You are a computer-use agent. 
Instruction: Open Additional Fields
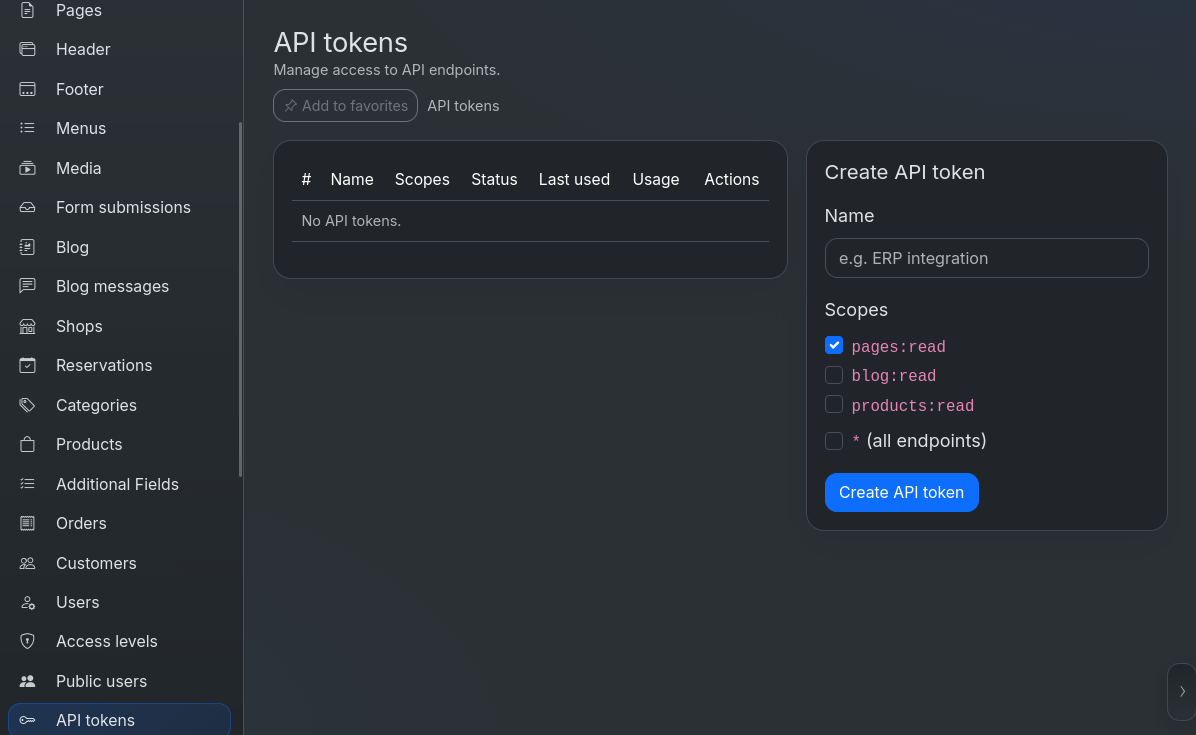[x=119, y=484]
